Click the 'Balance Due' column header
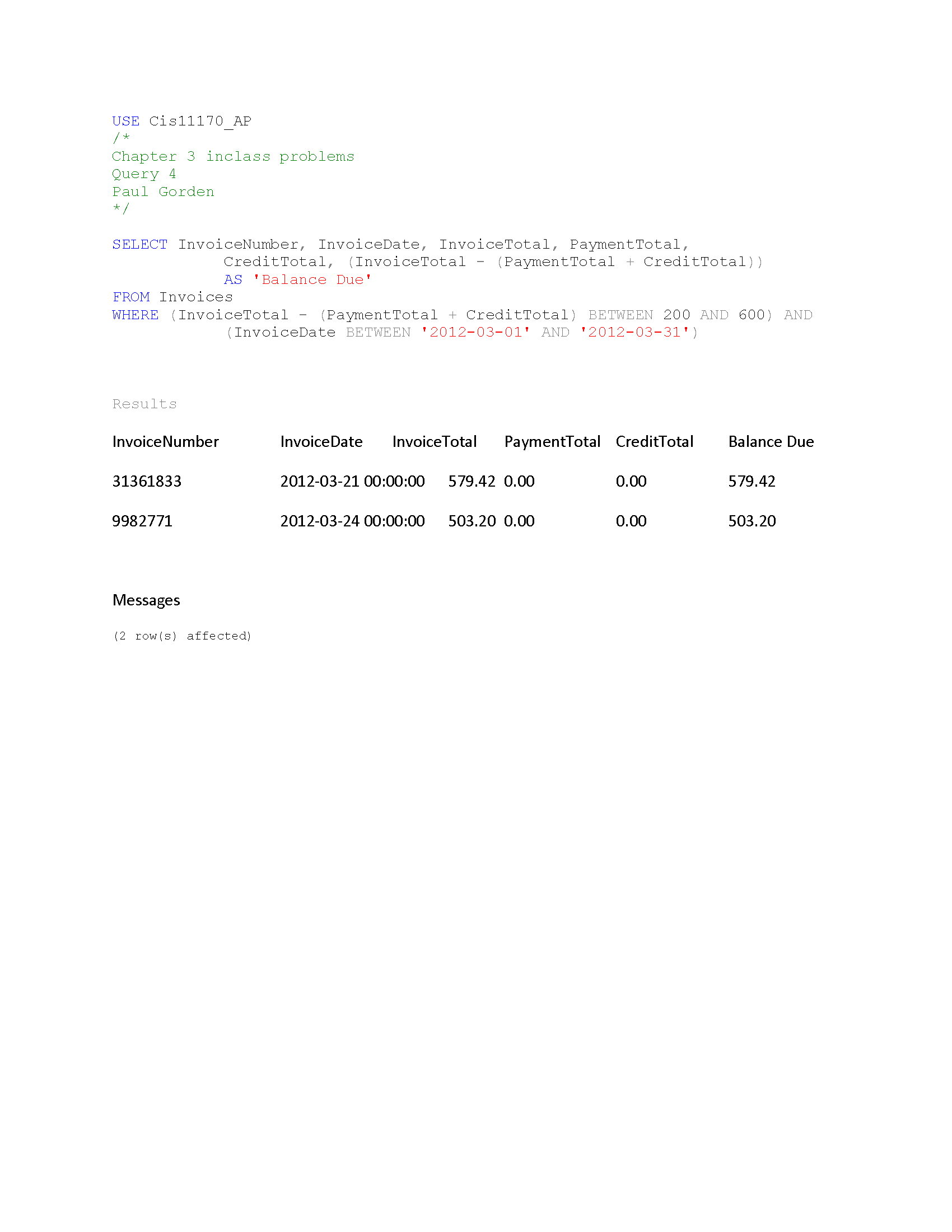Screen dimensions: 952x1232 [771, 442]
